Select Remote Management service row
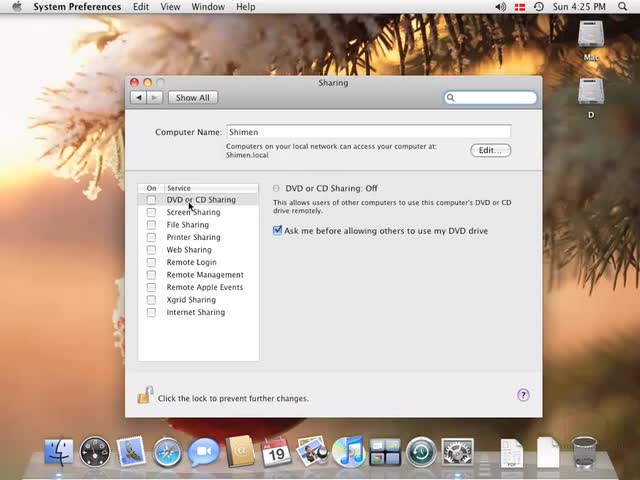This screenshot has height=480, width=640. (198, 275)
